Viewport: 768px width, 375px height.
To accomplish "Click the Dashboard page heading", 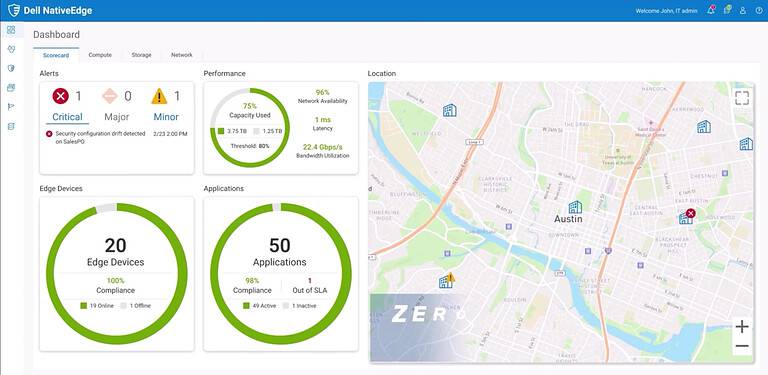I will pos(56,35).
